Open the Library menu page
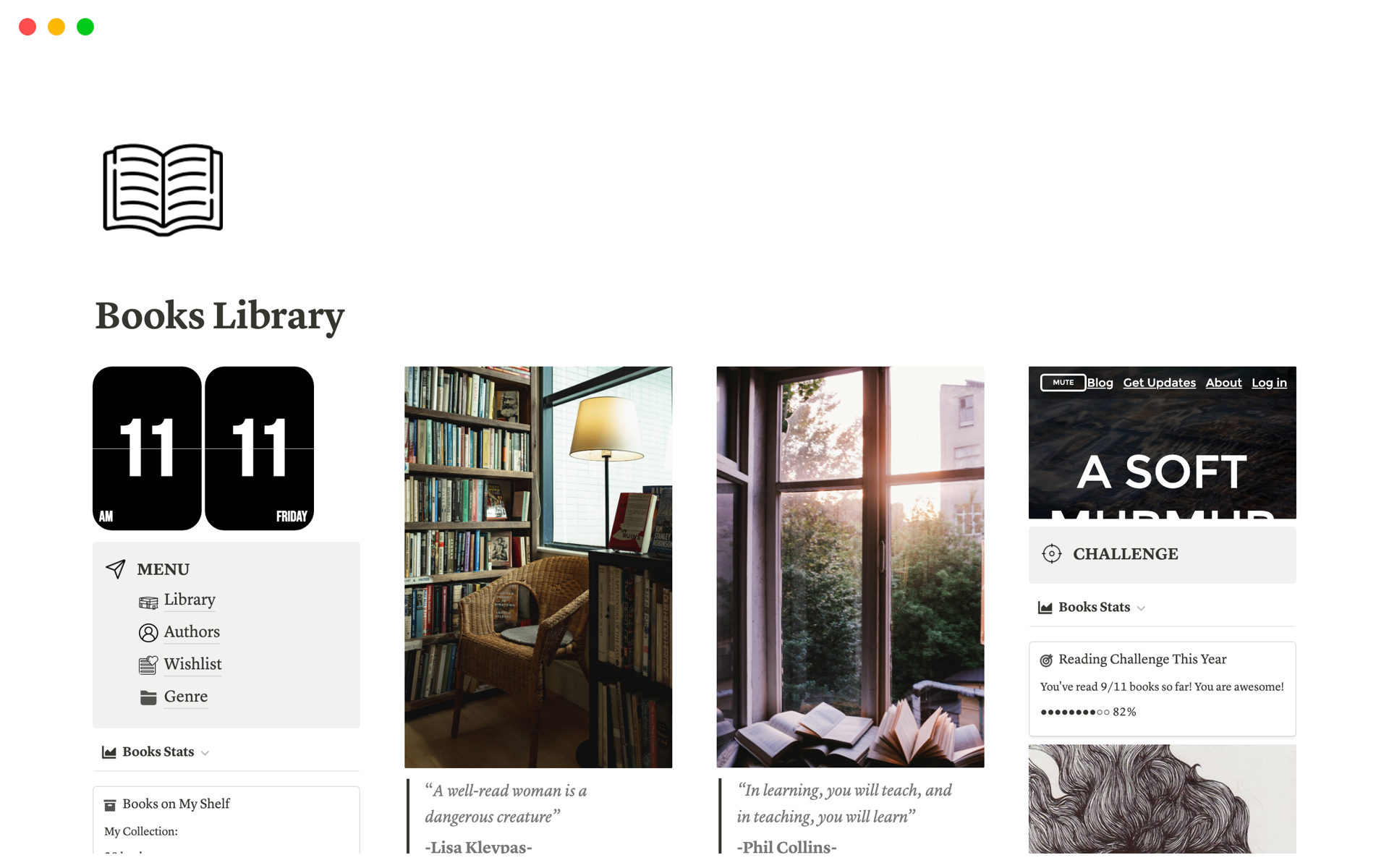The width and height of the screenshot is (1389, 868). click(190, 600)
